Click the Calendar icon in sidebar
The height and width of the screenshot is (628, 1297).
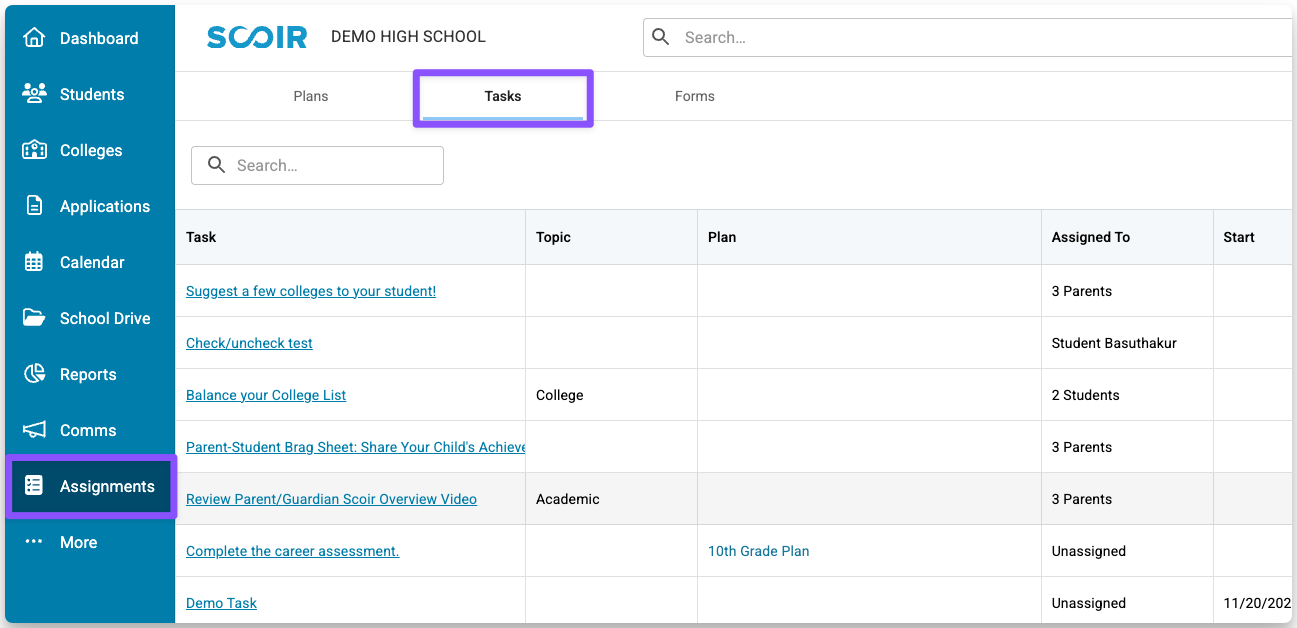34,262
